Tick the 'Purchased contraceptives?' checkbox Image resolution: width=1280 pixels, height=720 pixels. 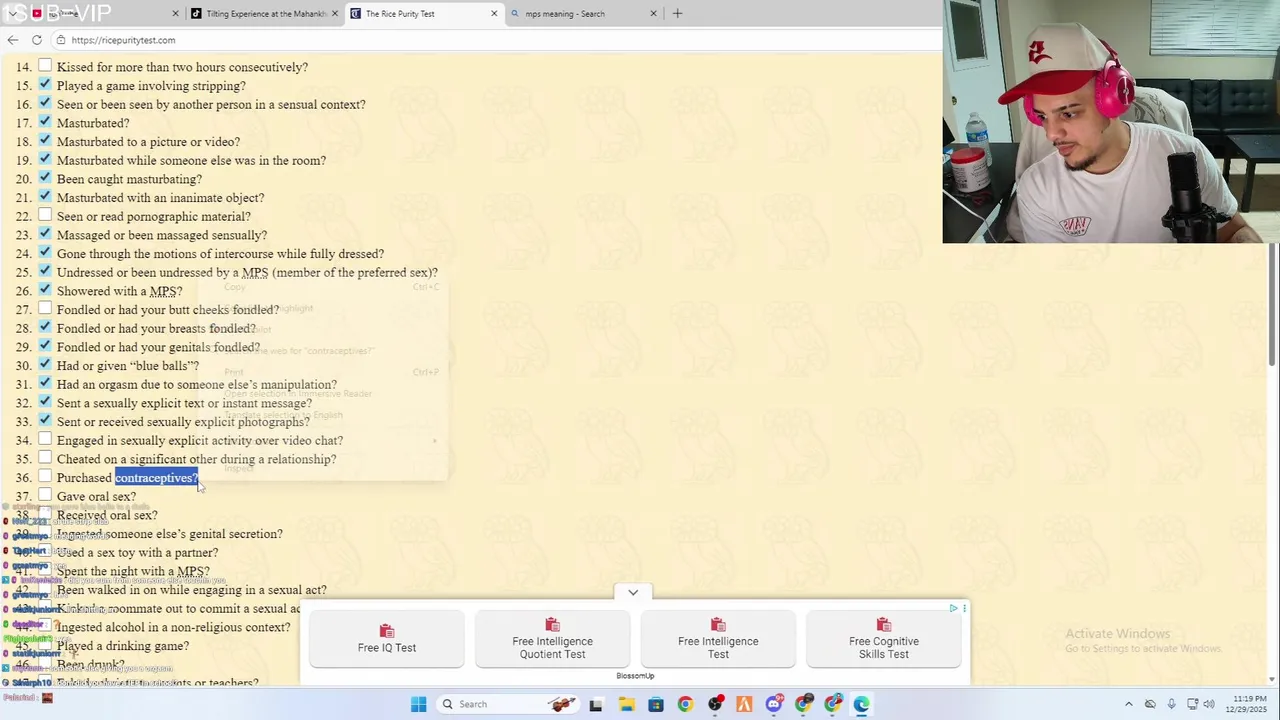coord(45,477)
